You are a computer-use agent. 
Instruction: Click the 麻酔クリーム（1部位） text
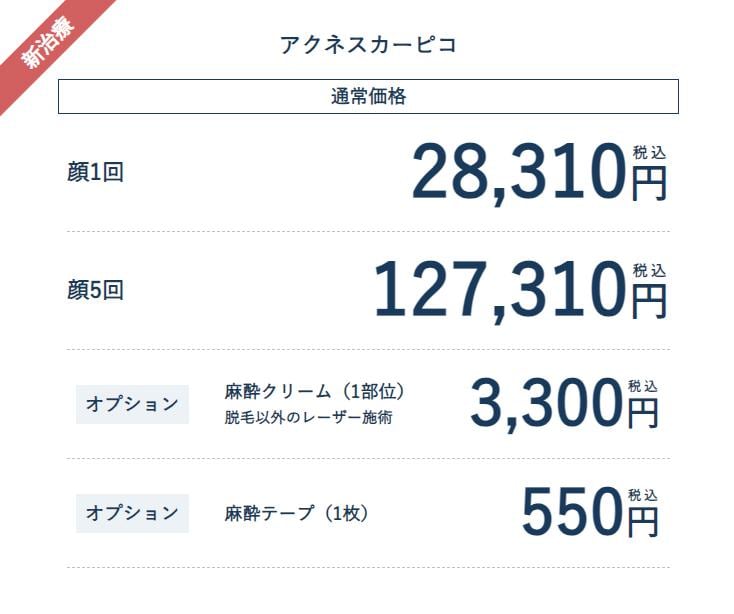[315, 391]
